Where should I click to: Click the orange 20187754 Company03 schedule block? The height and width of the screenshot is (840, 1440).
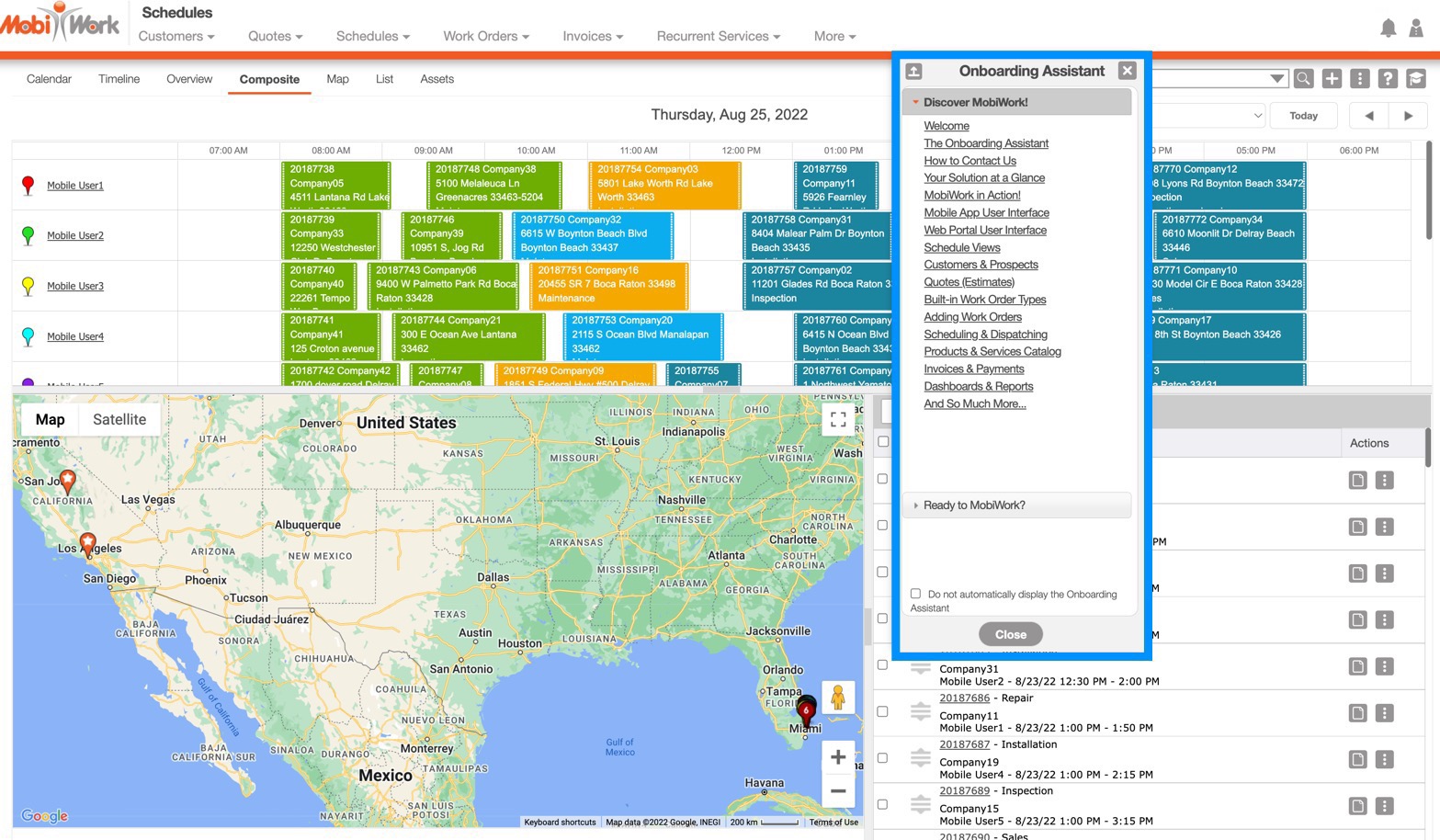663,184
